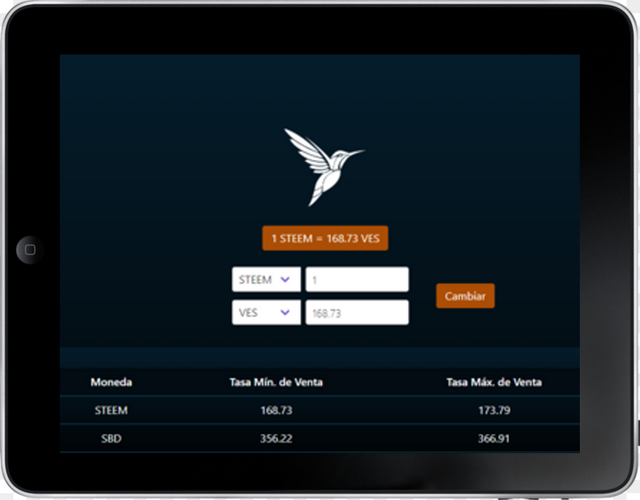Screen dimensions: 640x500
Task: Click the Cambiar button
Action: pos(465,296)
